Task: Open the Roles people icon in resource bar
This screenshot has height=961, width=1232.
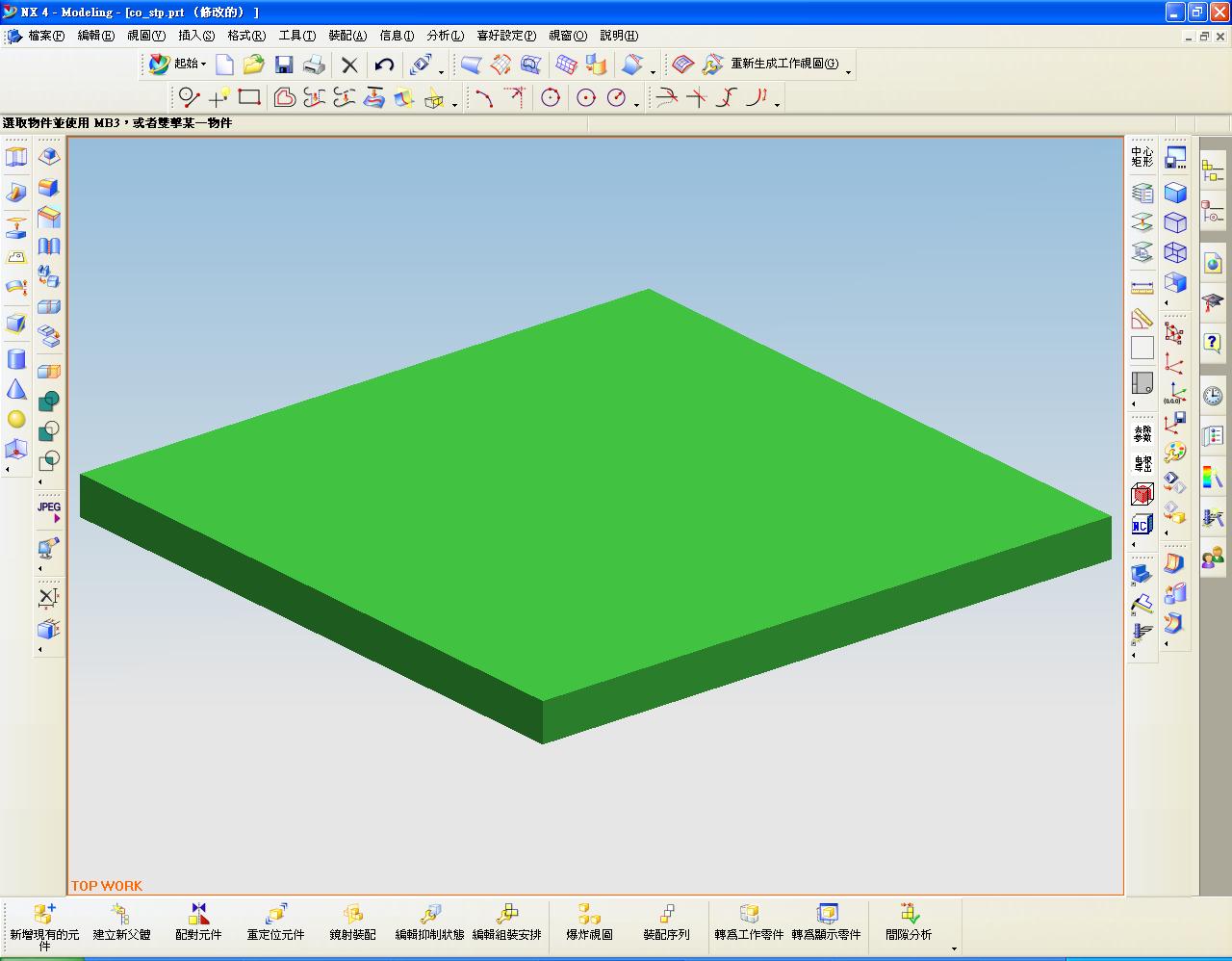Action: click(x=1213, y=556)
